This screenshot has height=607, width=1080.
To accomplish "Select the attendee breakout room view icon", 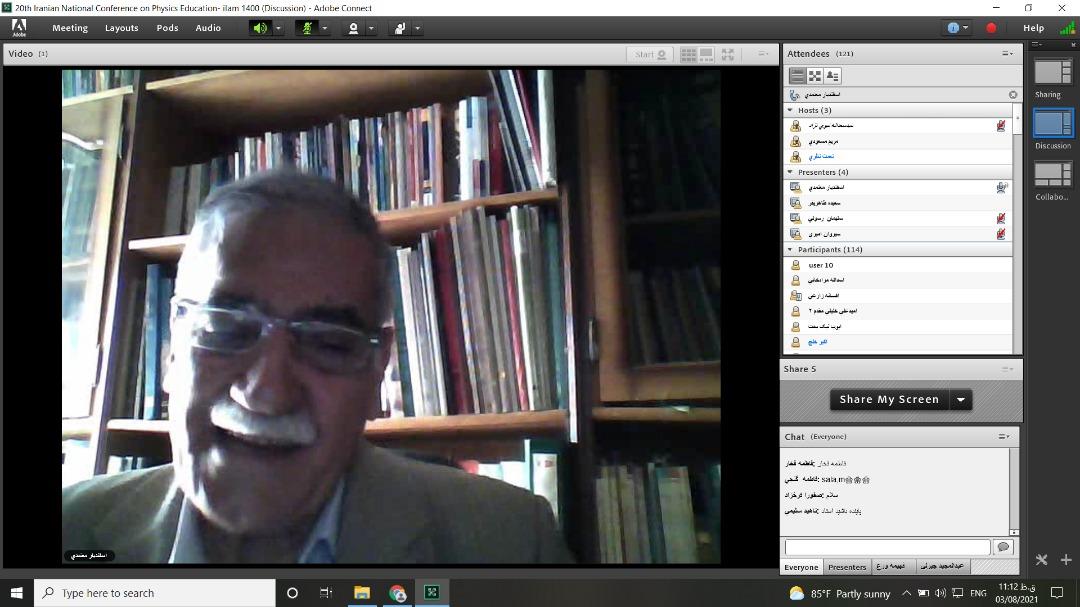I will pyautogui.click(x=815, y=76).
